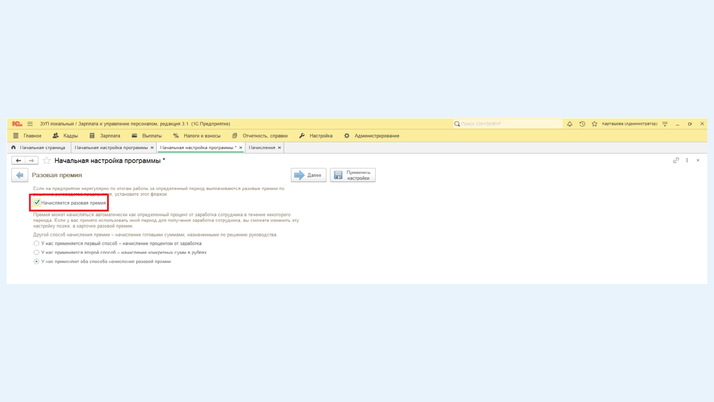Open the Администрирование section
The height and width of the screenshot is (402, 714).
tap(372, 136)
